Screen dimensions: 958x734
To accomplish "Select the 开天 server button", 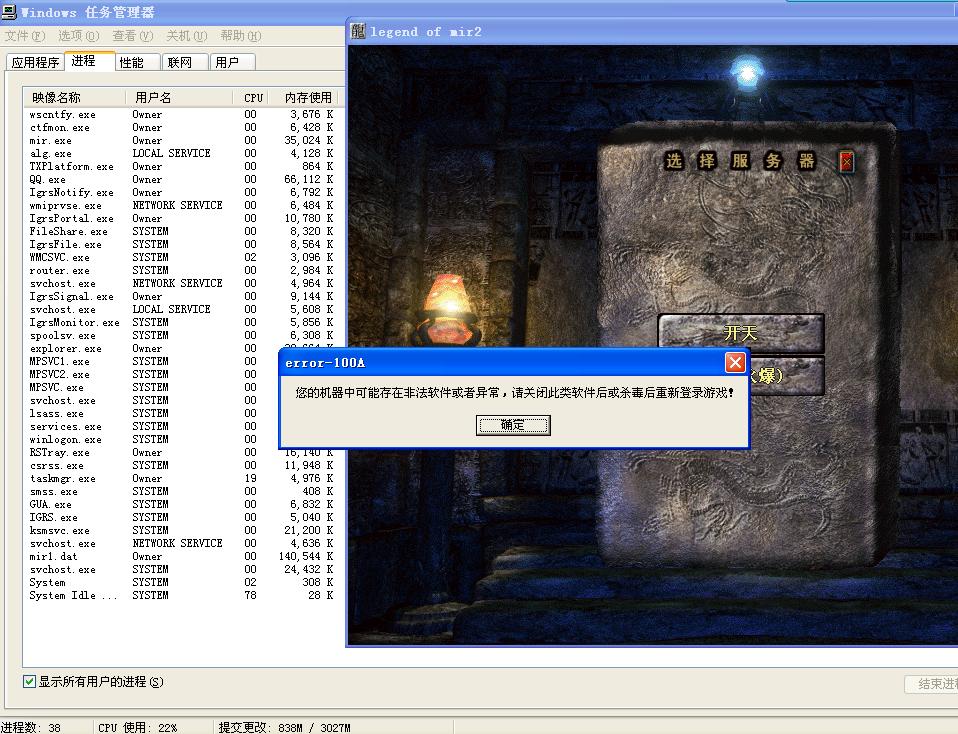I will 741,333.
